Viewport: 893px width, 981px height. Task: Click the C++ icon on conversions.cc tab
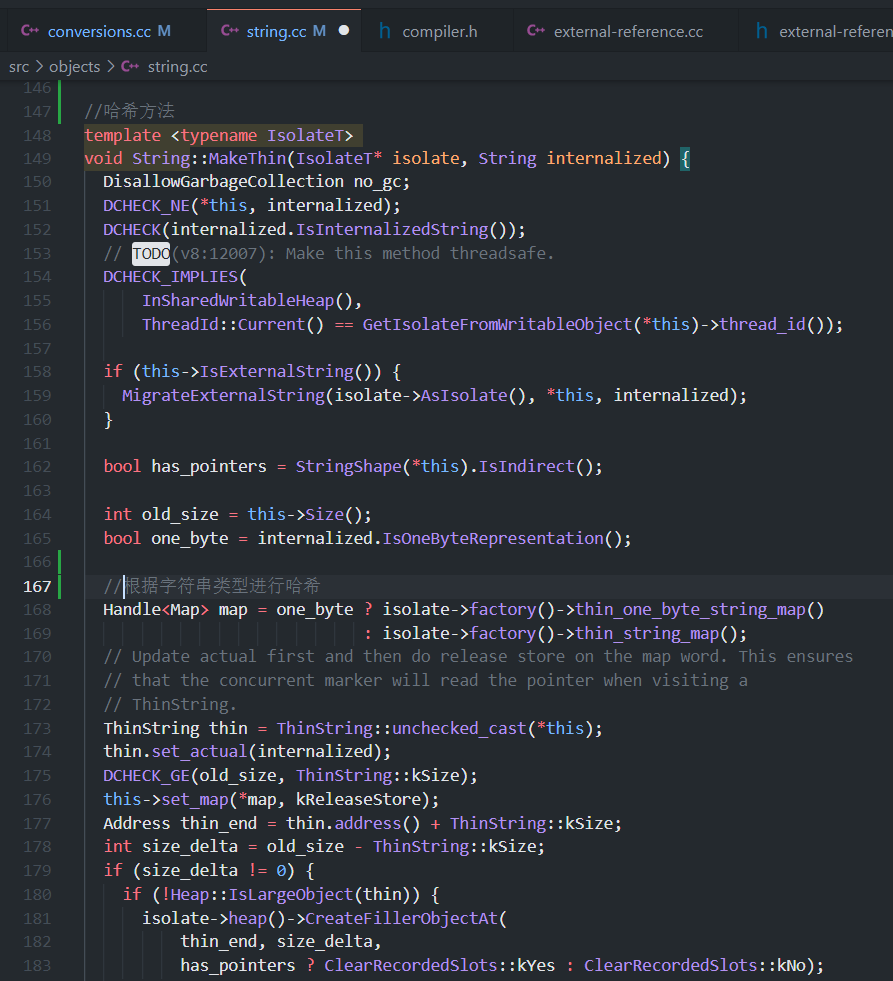click(30, 31)
